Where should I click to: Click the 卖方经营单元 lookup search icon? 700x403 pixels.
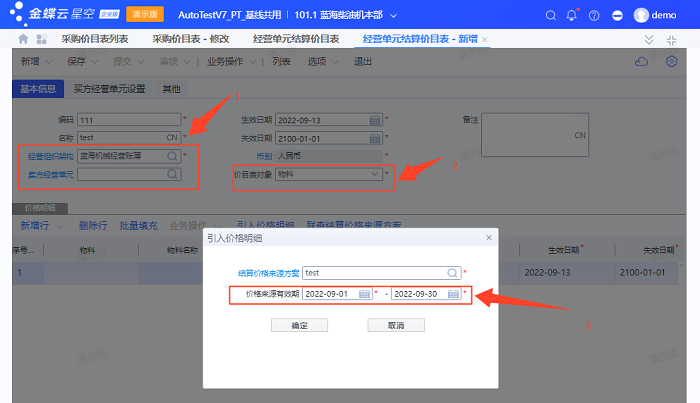pos(172,174)
